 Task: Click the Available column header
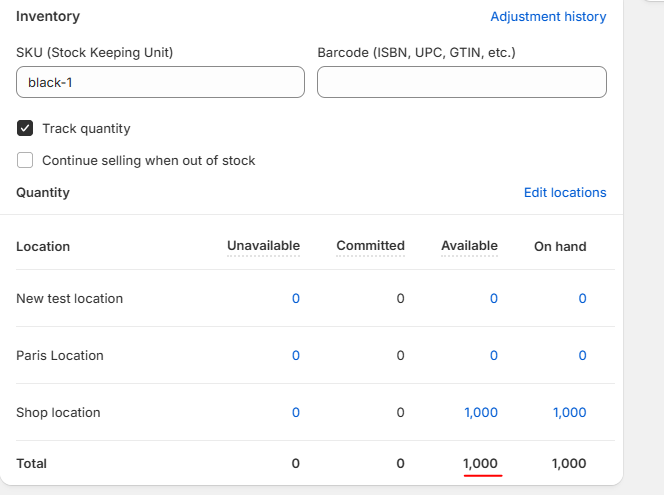click(x=469, y=246)
